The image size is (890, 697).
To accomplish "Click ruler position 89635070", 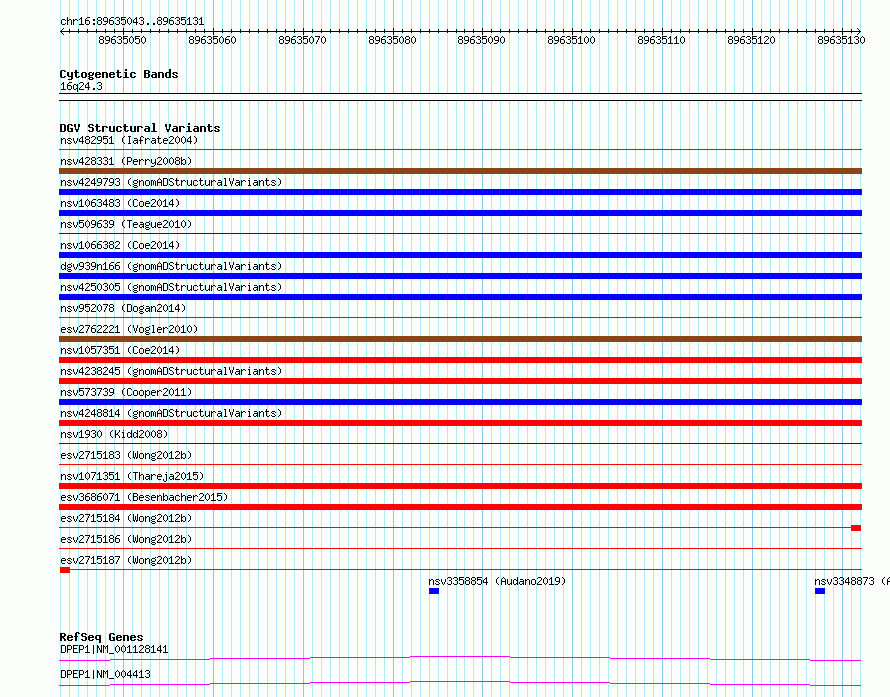I will (303, 40).
